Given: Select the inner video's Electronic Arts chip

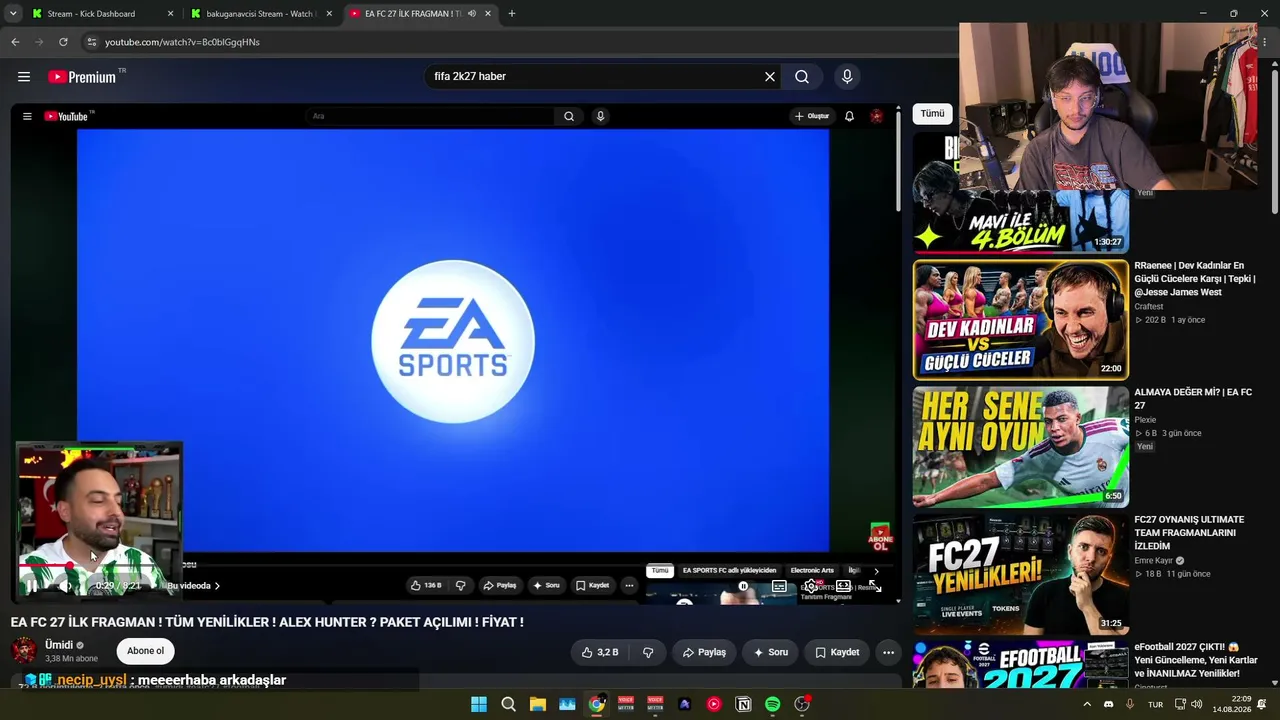Looking at the screenshot, I should coord(812,571).
